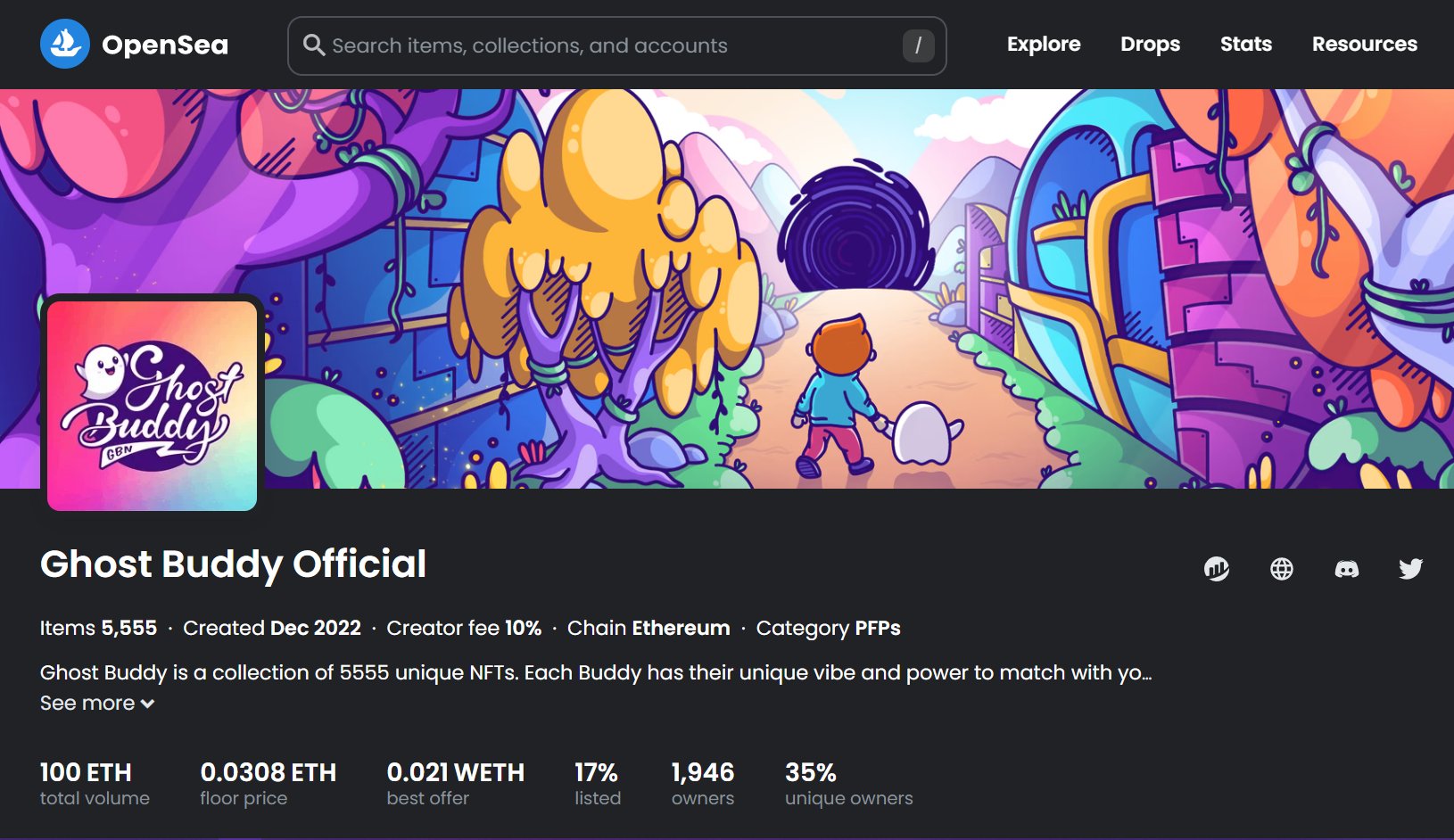Click the Ghost Buddy banner image
Viewport: 1454px width, 840px height.
[727, 288]
